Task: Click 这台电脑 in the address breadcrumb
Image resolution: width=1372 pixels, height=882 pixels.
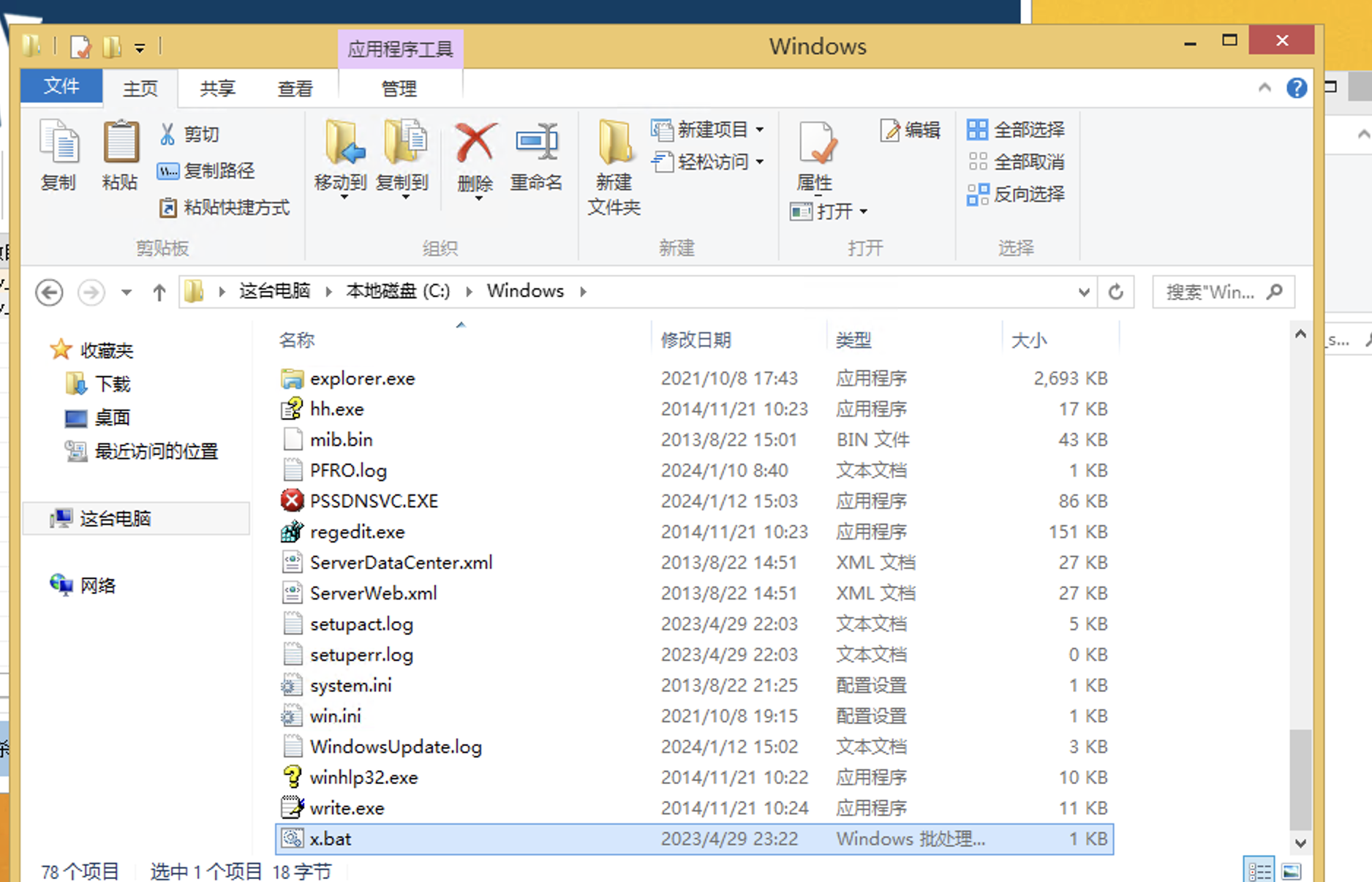Action: [x=275, y=291]
